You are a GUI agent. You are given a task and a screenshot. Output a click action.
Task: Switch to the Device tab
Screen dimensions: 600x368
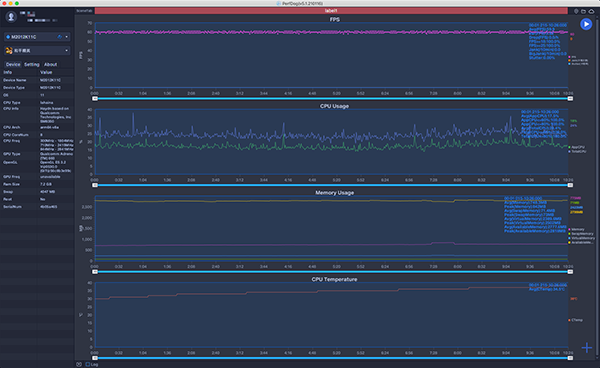pos(13,64)
